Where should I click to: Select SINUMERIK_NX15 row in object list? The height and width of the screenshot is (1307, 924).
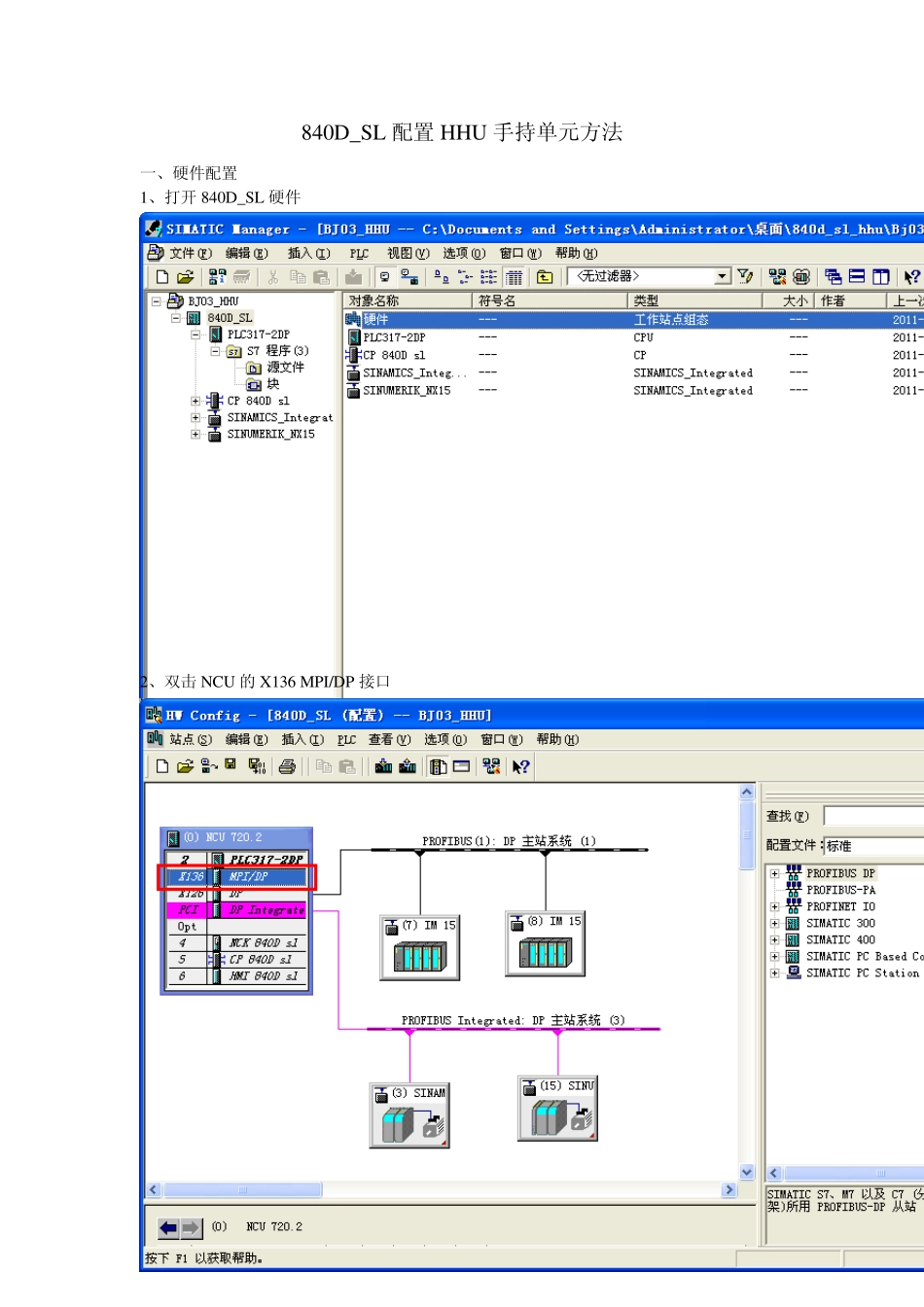(x=633, y=391)
